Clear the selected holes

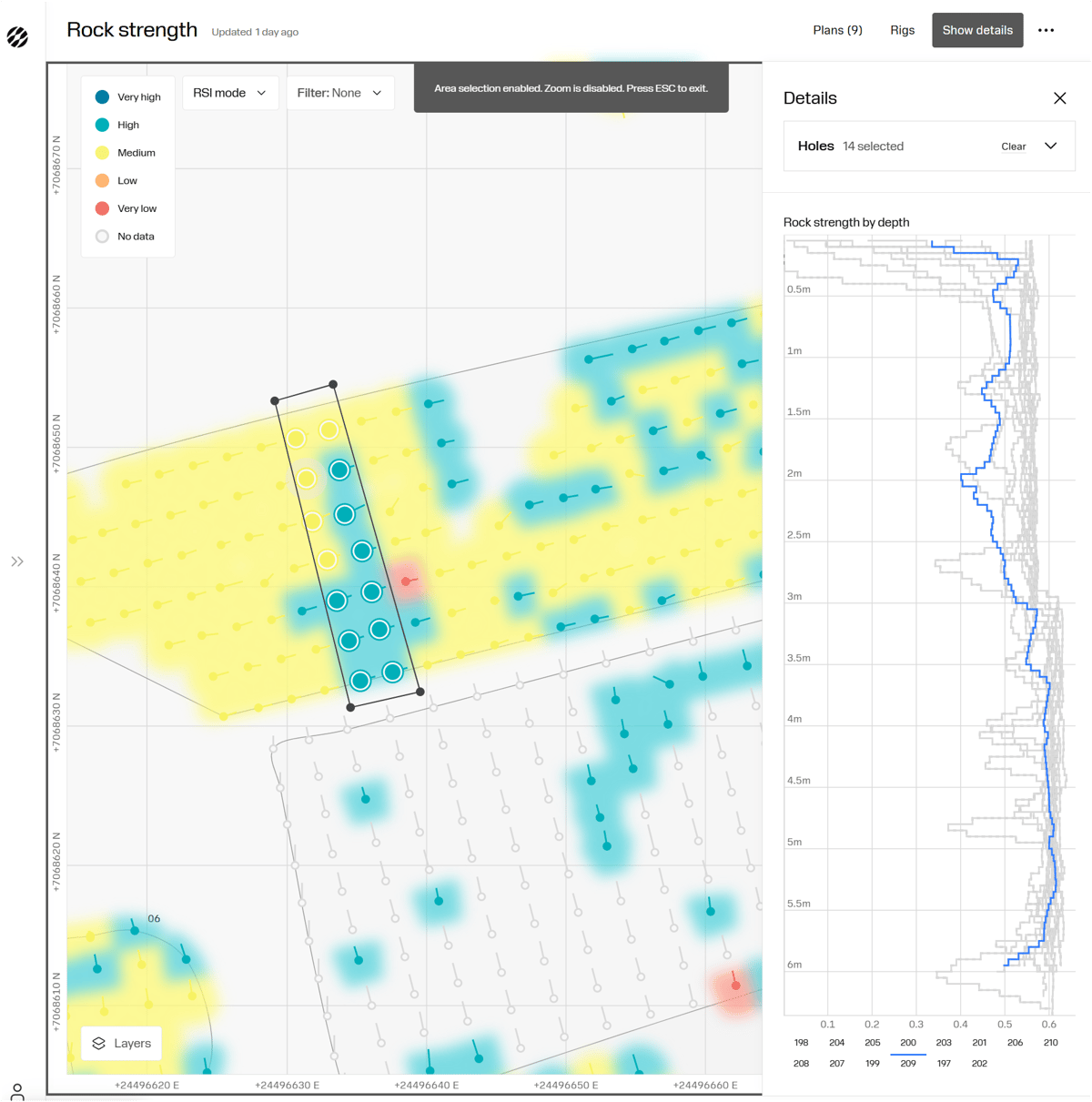pyautogui.click(x=1013, y=146)
